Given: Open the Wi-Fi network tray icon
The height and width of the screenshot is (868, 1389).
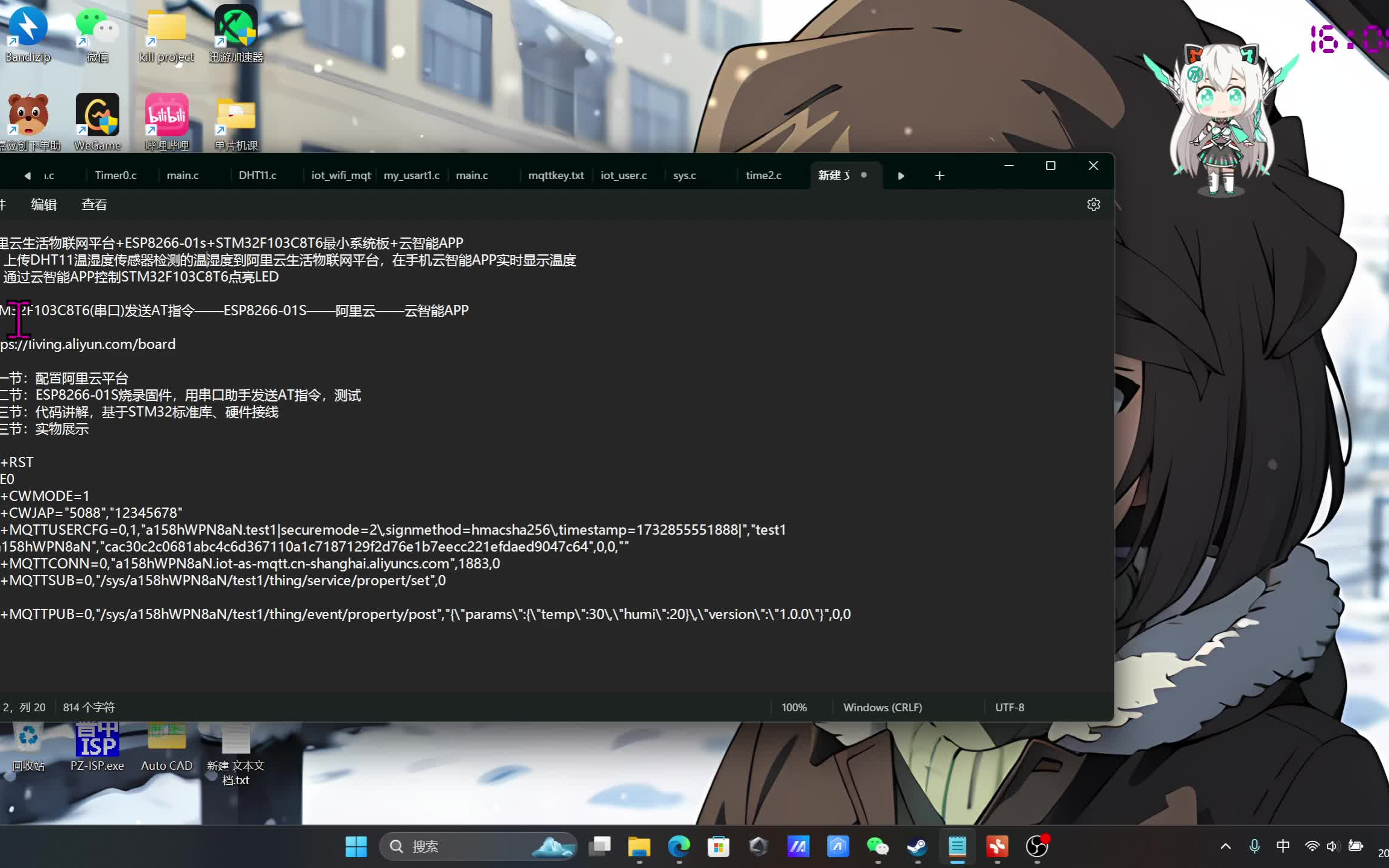Looking at the screenshot, I should (1312, 846).
